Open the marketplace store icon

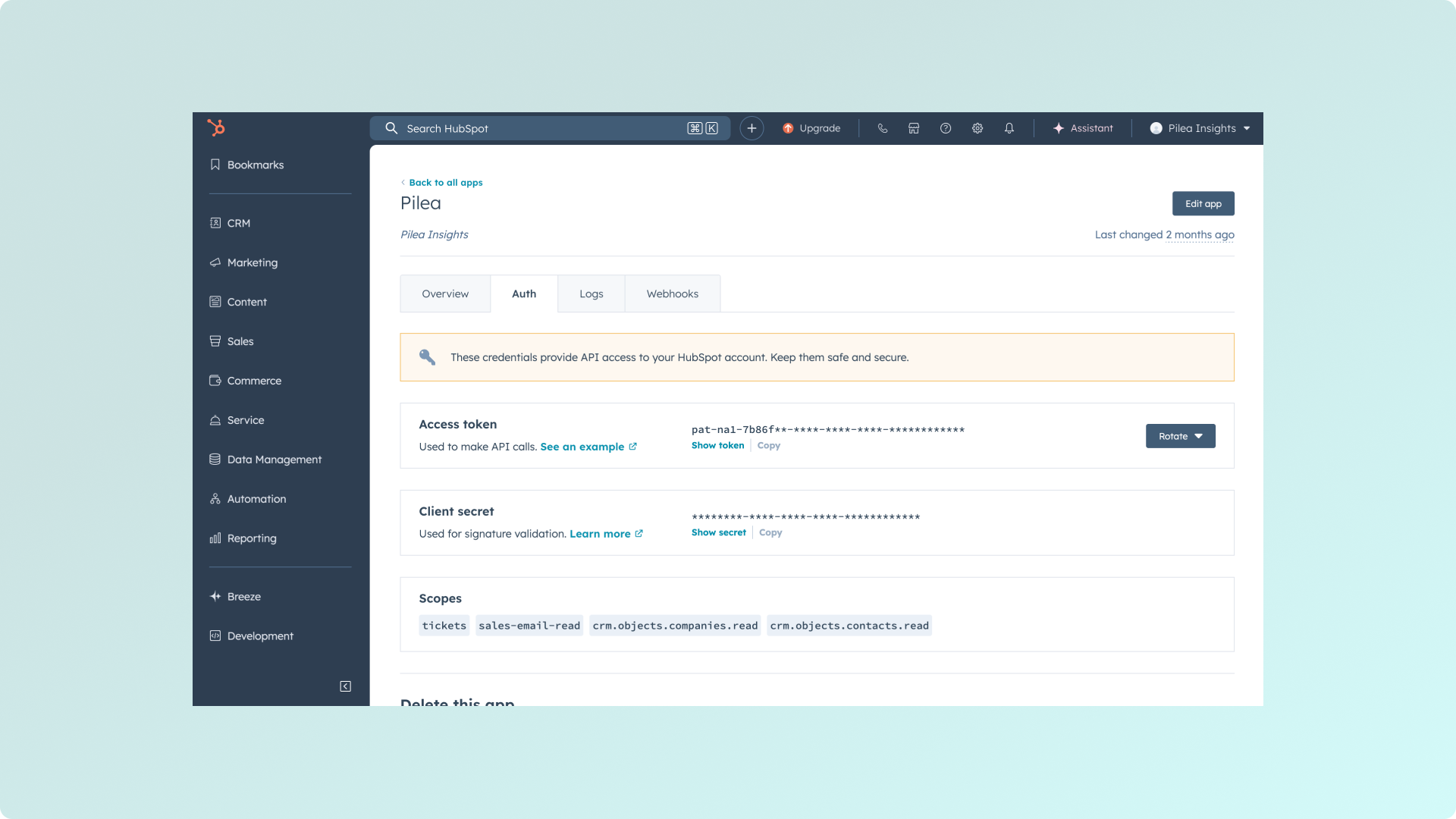[914, 128]
